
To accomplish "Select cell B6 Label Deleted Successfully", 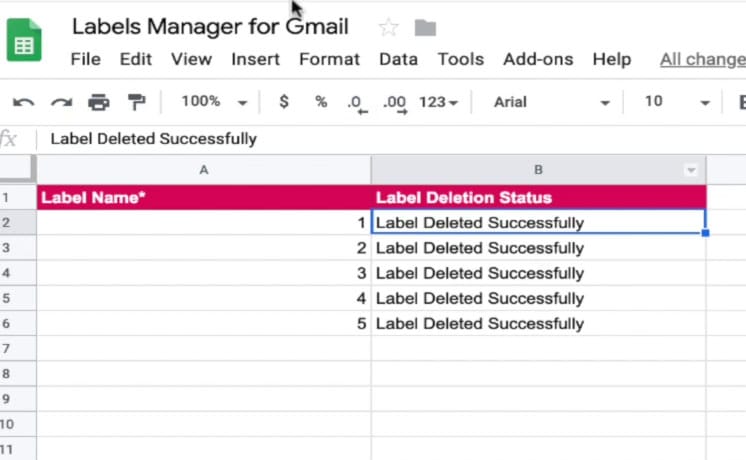I will (x=539, y=323).
